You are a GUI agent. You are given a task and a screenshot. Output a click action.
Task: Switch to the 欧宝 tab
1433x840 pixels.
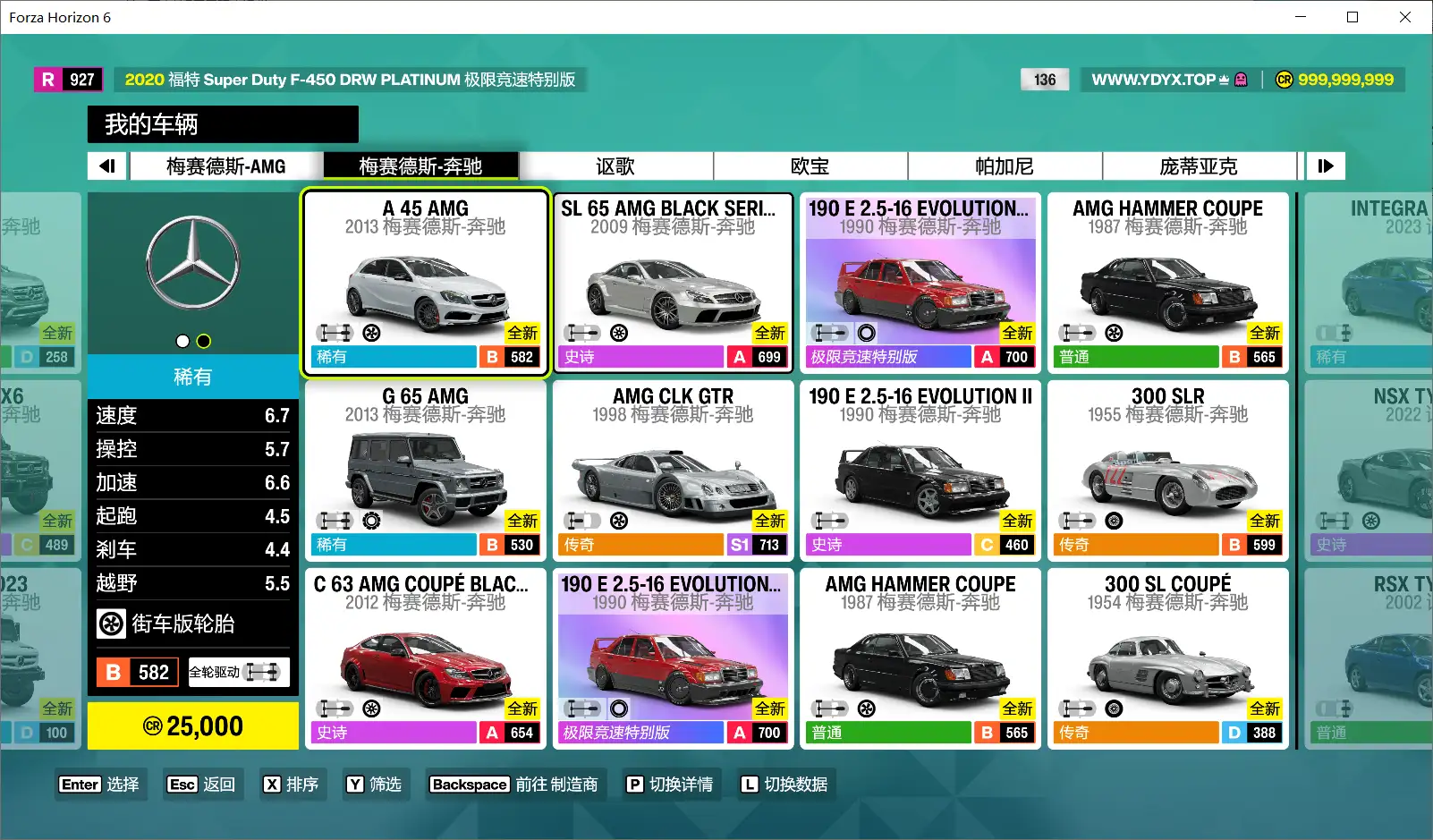[810, 166]
